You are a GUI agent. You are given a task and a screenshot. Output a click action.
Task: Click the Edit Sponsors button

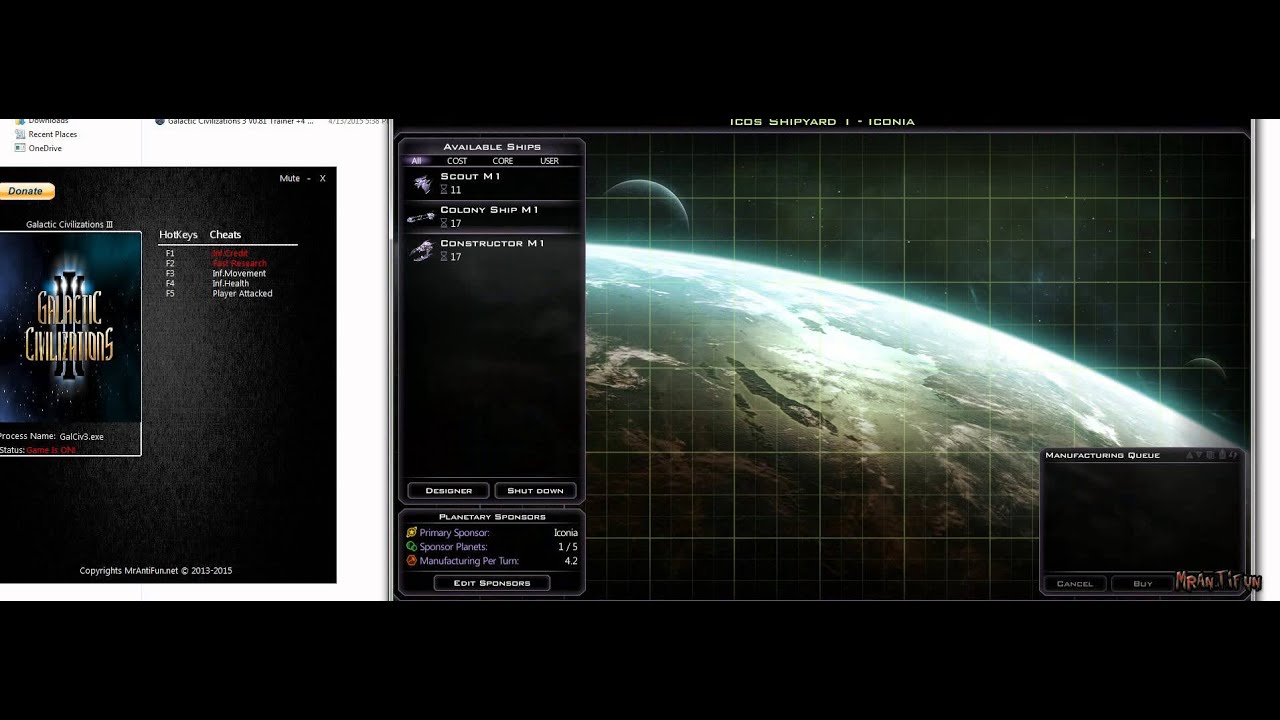pyautogui.click(x=492, y=583)
